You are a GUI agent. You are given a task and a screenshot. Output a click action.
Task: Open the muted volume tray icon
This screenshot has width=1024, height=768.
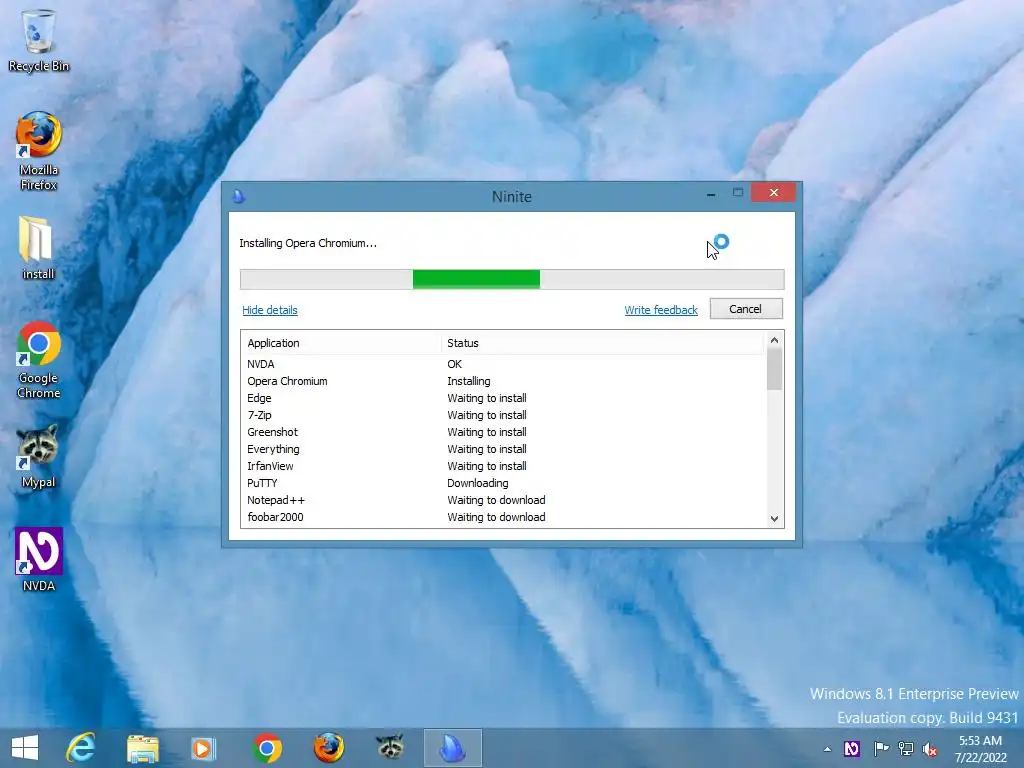point(930,749)
